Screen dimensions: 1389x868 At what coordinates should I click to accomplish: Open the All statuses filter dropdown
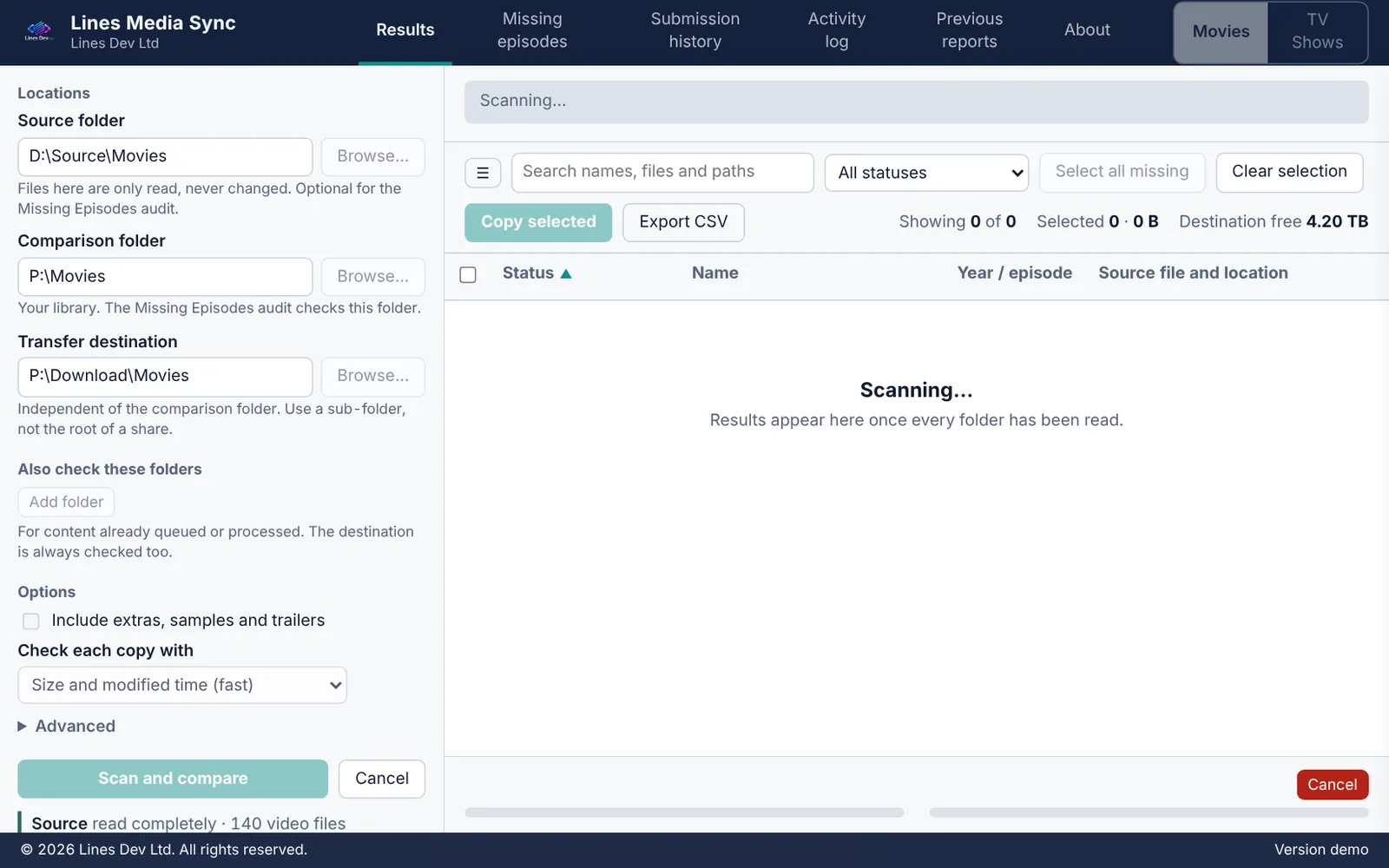926,173
